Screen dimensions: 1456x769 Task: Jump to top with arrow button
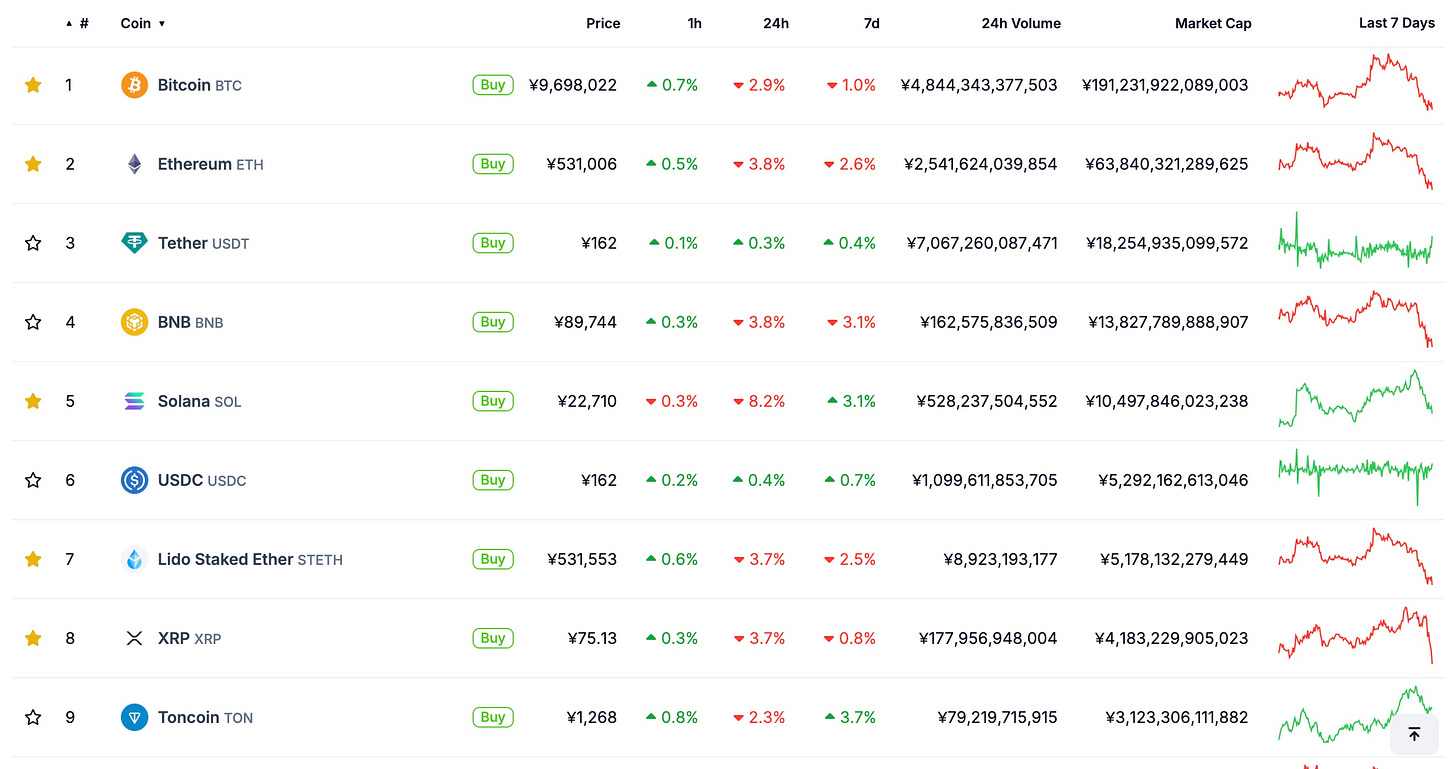pos(1414,735)
